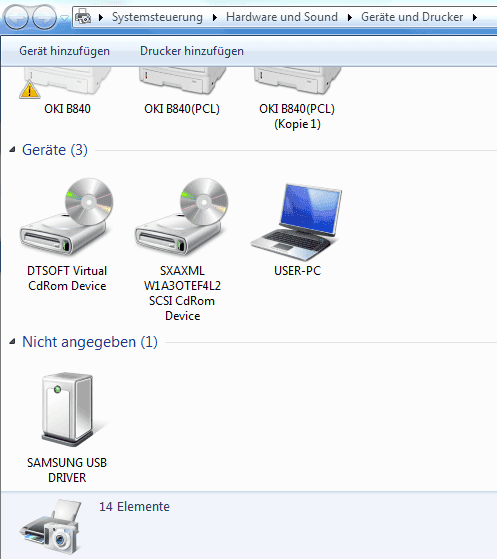497x559 pixels.
Task: Click the printer icon in the address bar
Action: tap(83, 17)
